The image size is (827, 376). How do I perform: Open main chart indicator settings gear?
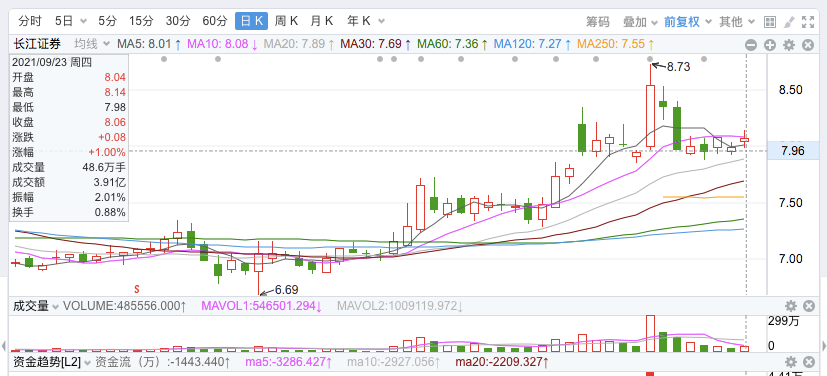pos(788,45)
